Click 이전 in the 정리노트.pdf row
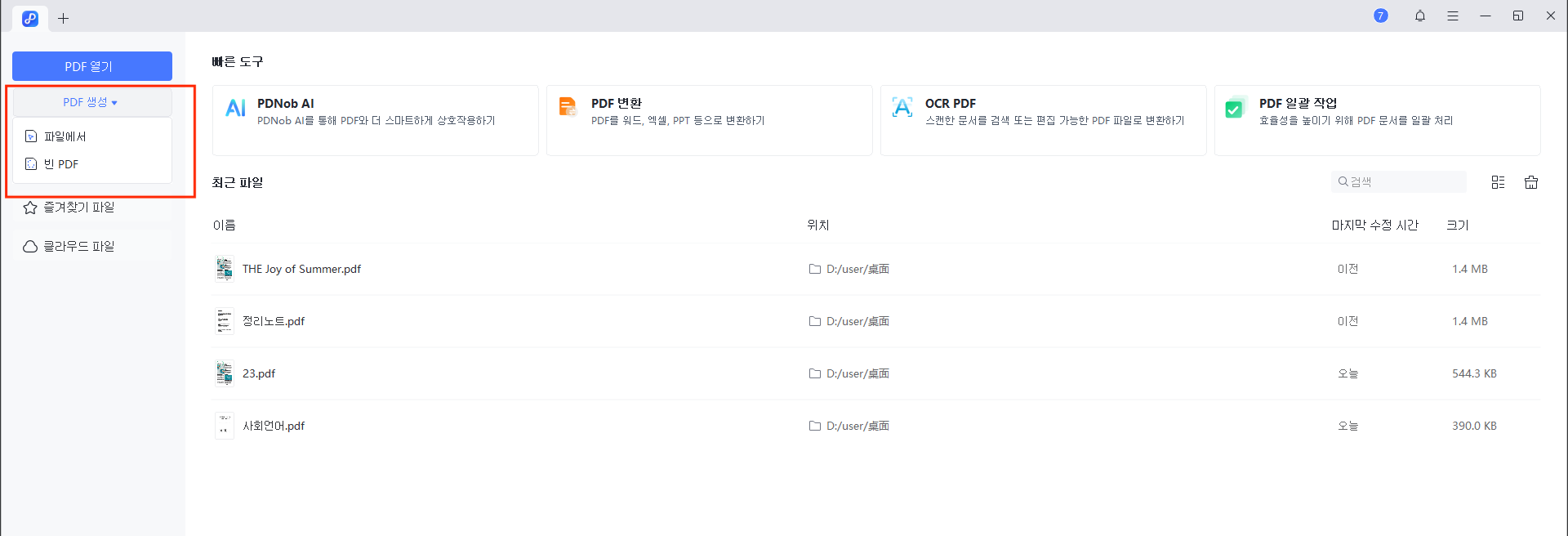 point(1348,321)
